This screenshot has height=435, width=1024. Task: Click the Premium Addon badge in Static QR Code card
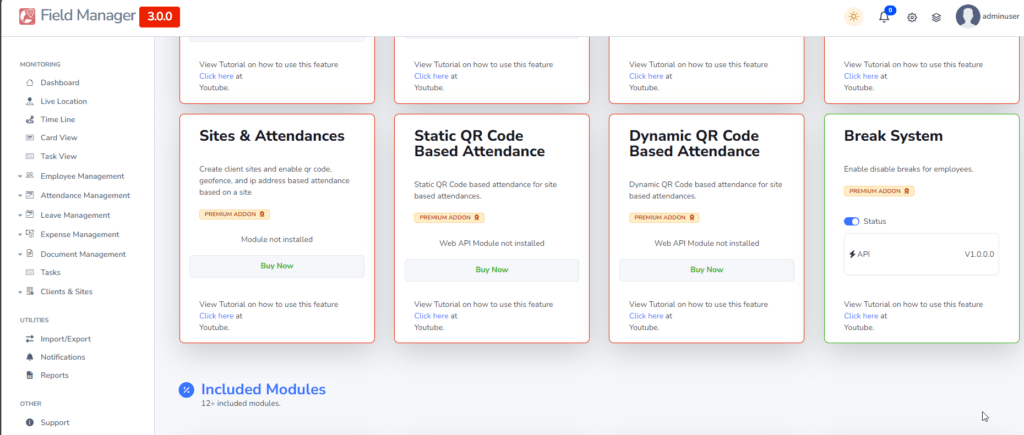point(449,218)
